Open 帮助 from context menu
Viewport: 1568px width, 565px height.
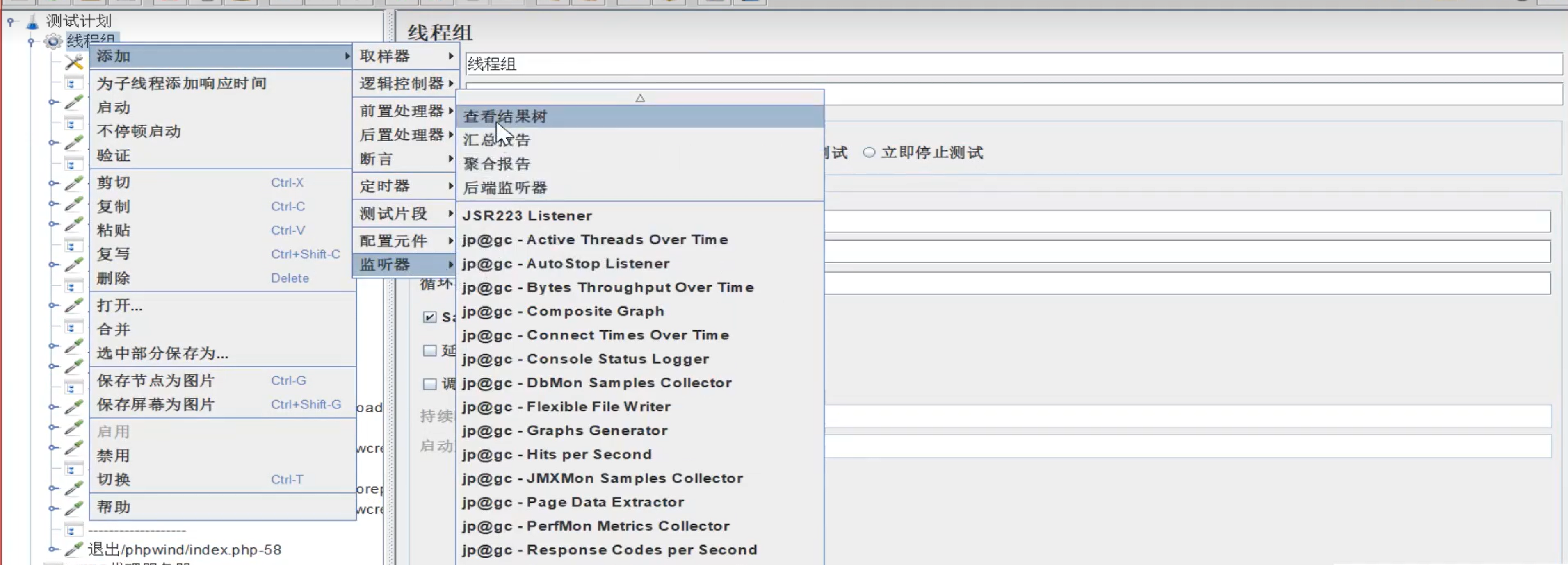click(x=222, y=507)
